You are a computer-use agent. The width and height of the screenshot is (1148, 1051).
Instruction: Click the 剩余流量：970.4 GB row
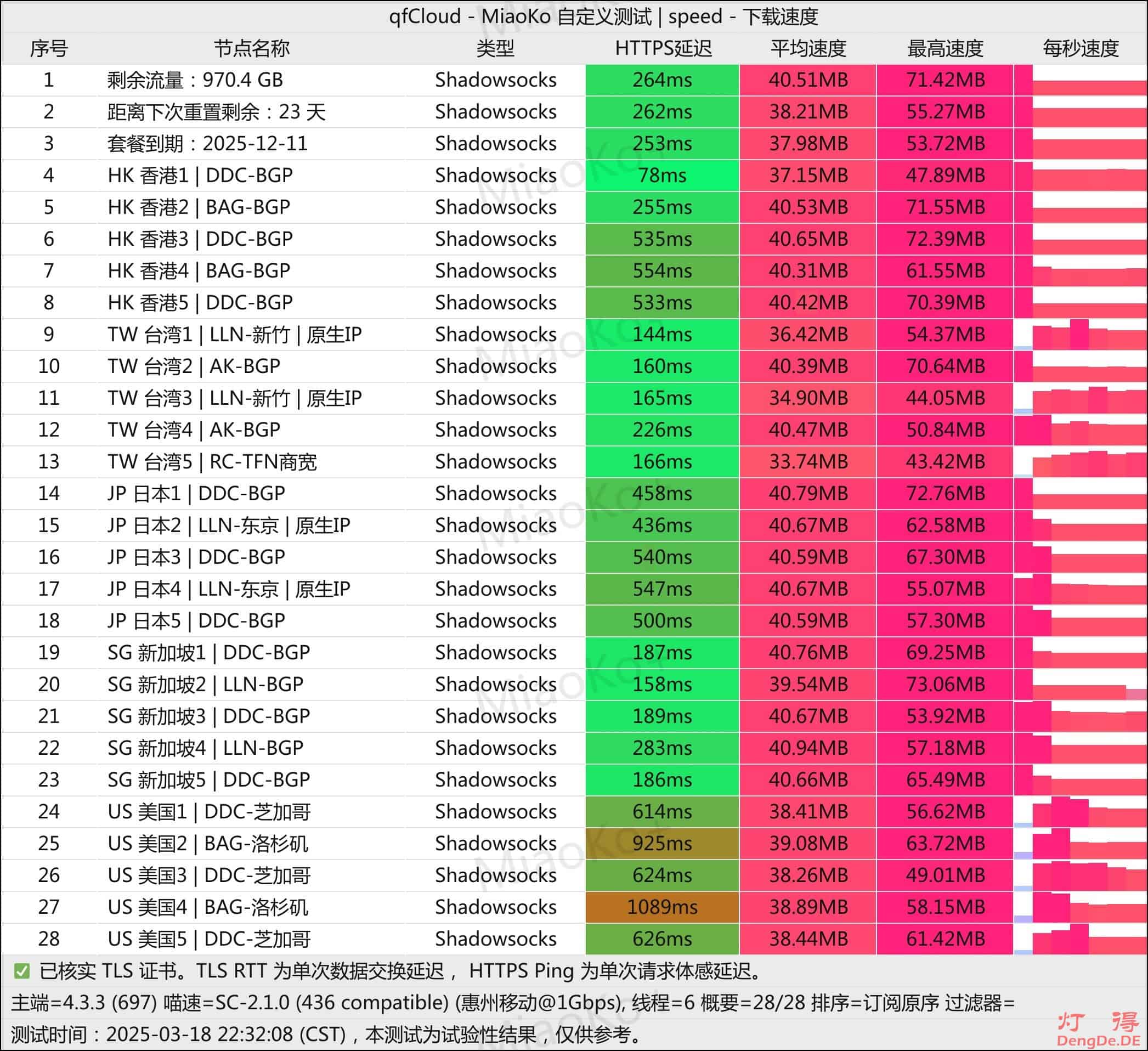click(x=195, y=80)
